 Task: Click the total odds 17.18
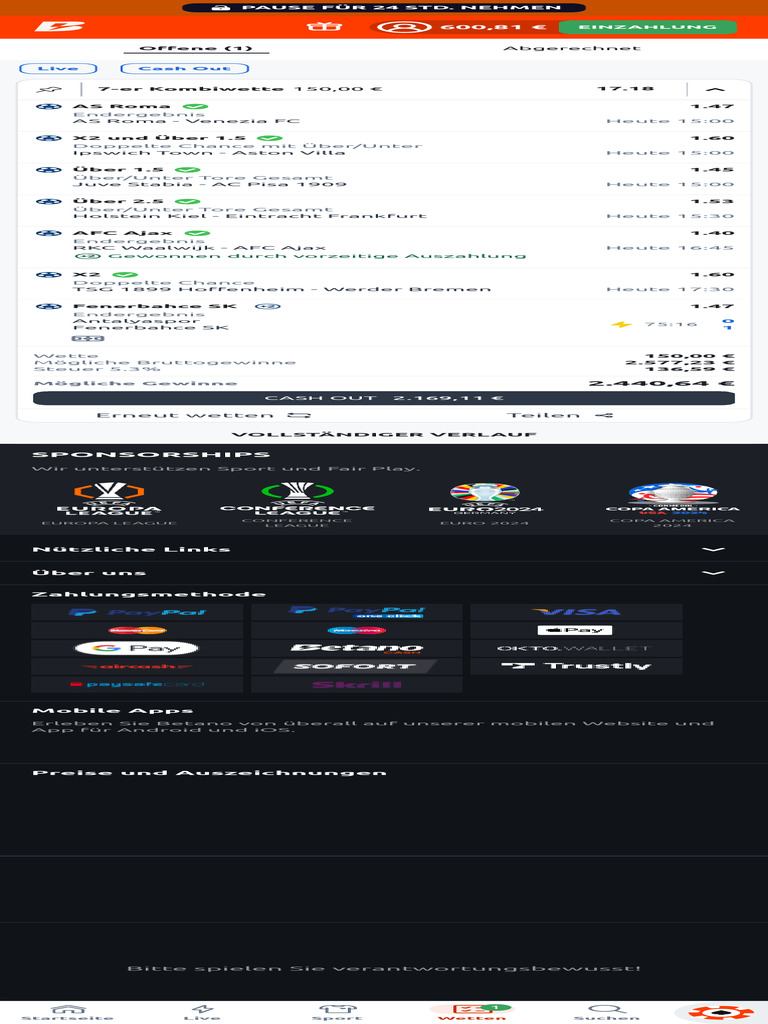[x=626, y=88]
